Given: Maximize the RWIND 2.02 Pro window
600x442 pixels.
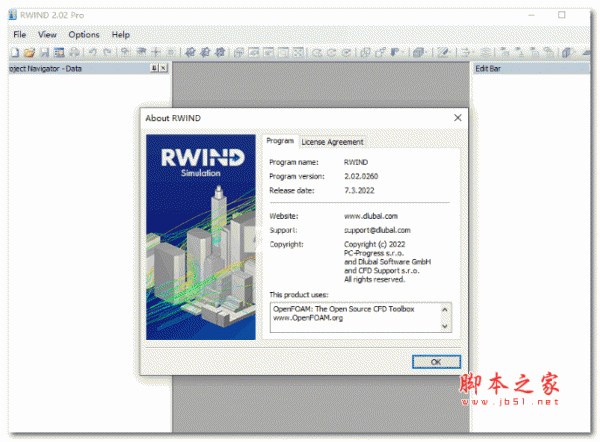Looking at the screenshot, I should (561, 15).
